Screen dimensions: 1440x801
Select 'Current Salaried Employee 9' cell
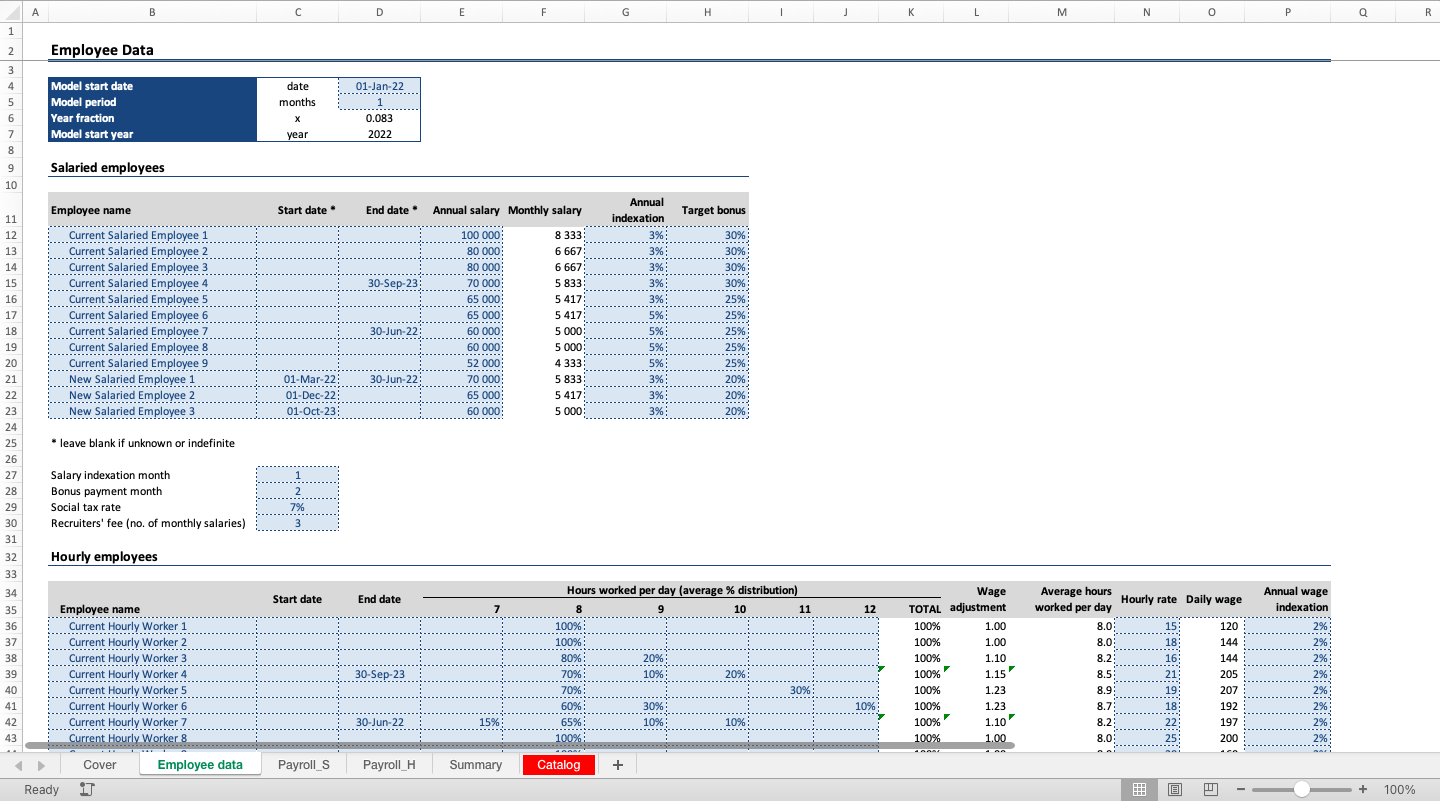(152, 363)
